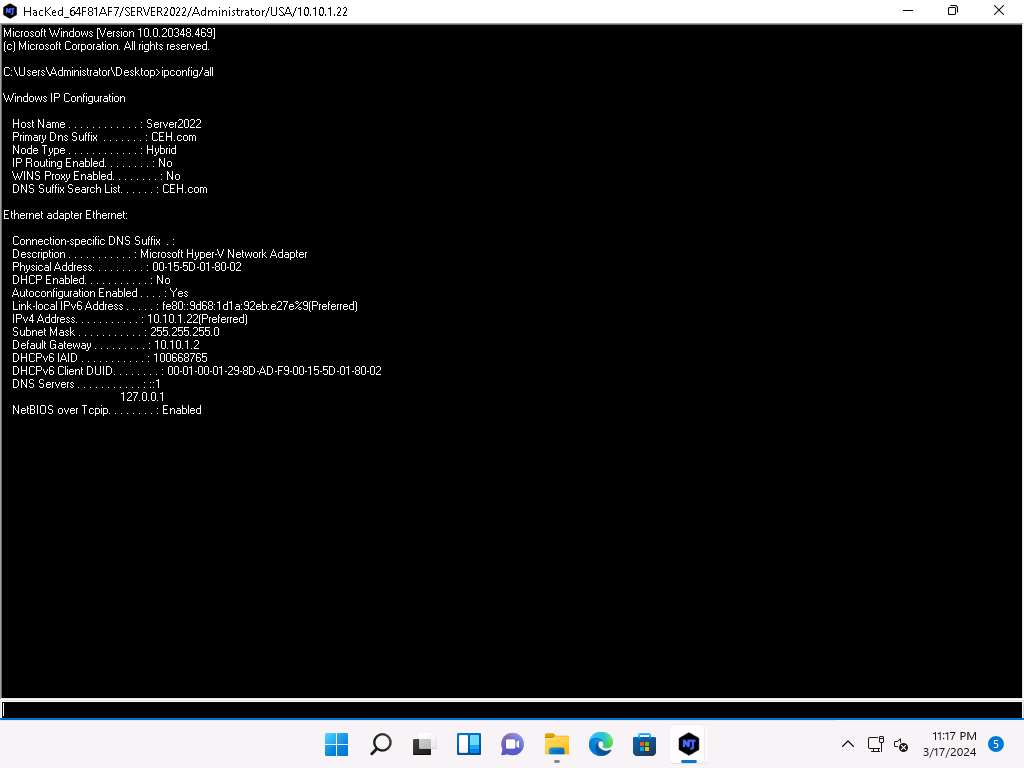
Task: Expand hidden system tray icons
Action: [848, 744]
